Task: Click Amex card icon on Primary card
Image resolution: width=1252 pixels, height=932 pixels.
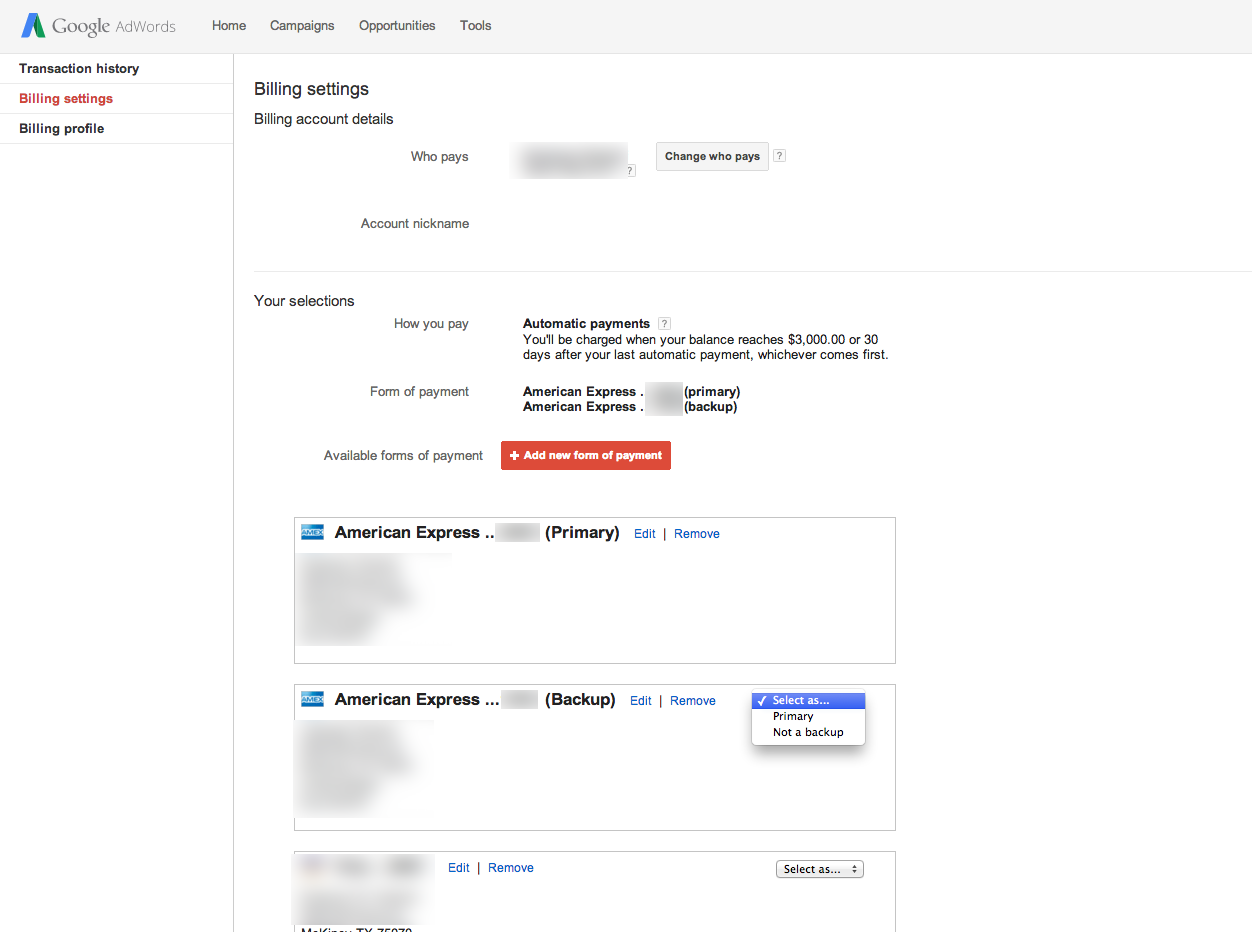Action: click(312, 532)
